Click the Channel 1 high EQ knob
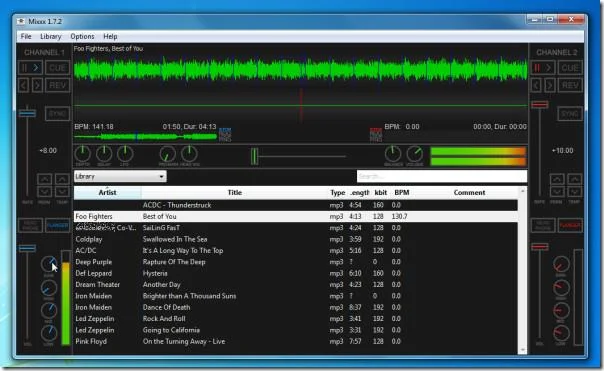604x371 pixels. (x=49, y=287)
